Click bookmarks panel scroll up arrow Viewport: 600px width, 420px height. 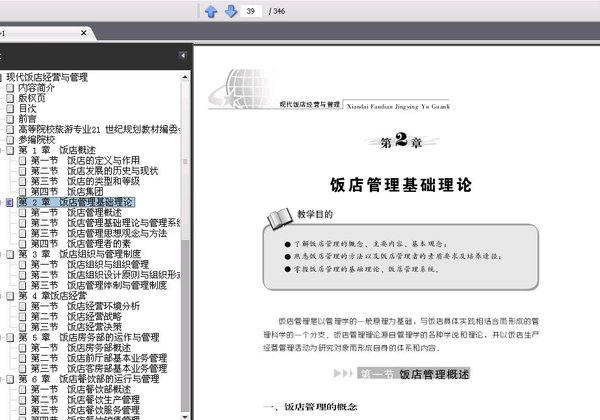pos(185,77)
